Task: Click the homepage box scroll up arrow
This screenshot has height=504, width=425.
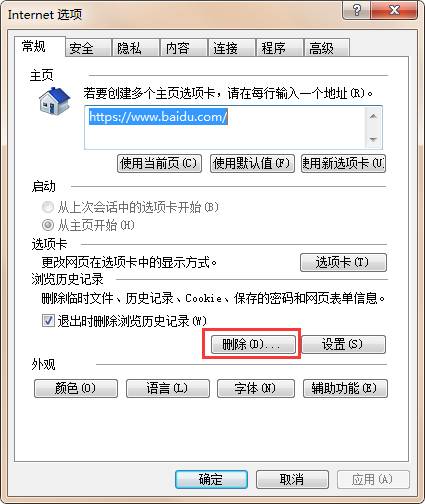Action: [x=373, y=117]
